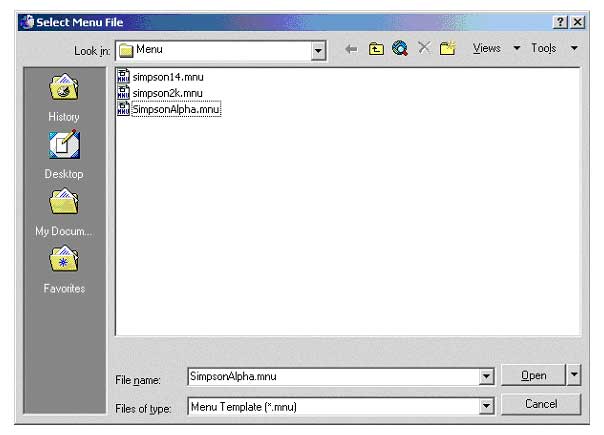Expand the Look in folder dropdown
Image resolution: width=604 pixels, height=435 pixels.
319,49
